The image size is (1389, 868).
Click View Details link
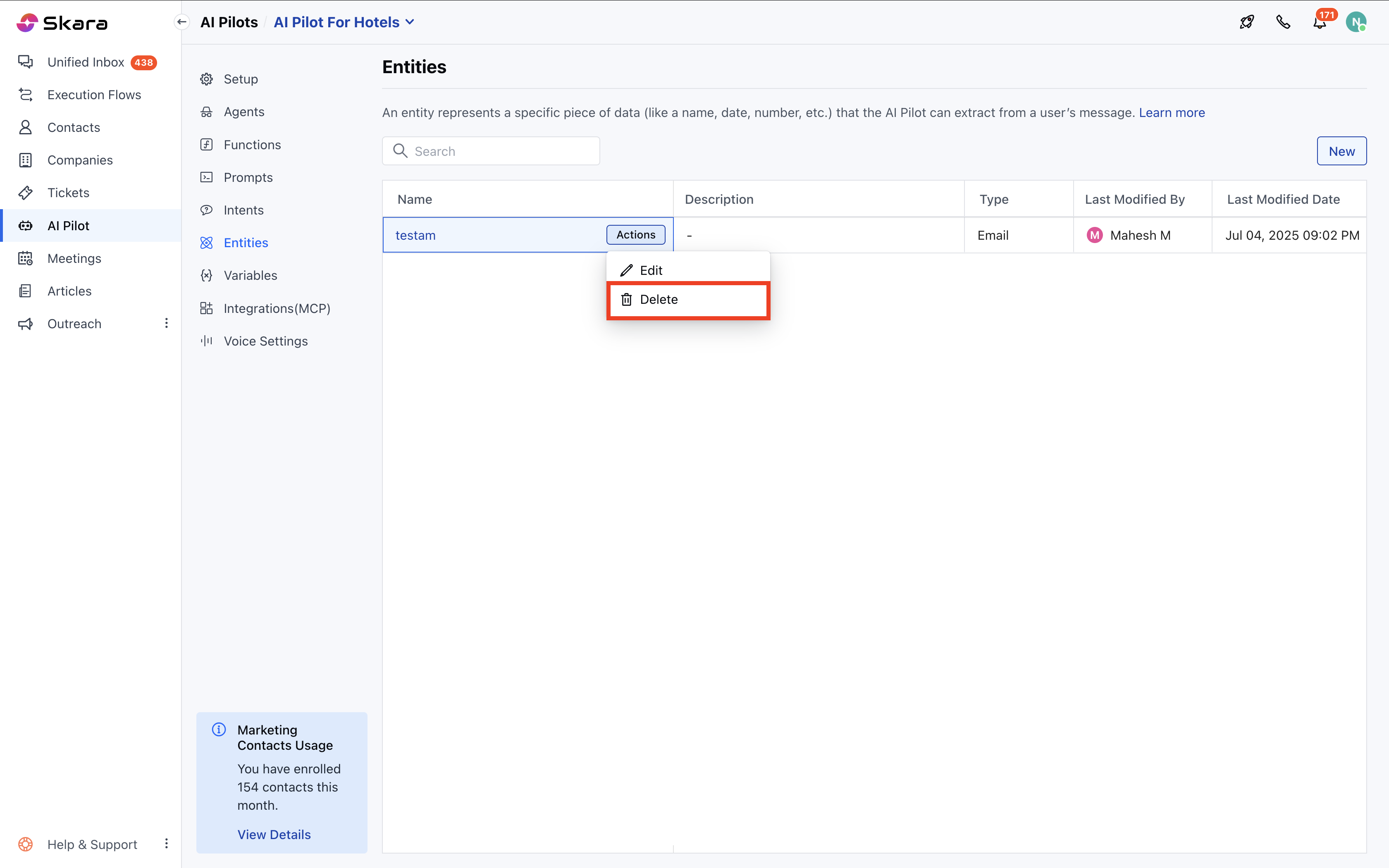(274, 835)
